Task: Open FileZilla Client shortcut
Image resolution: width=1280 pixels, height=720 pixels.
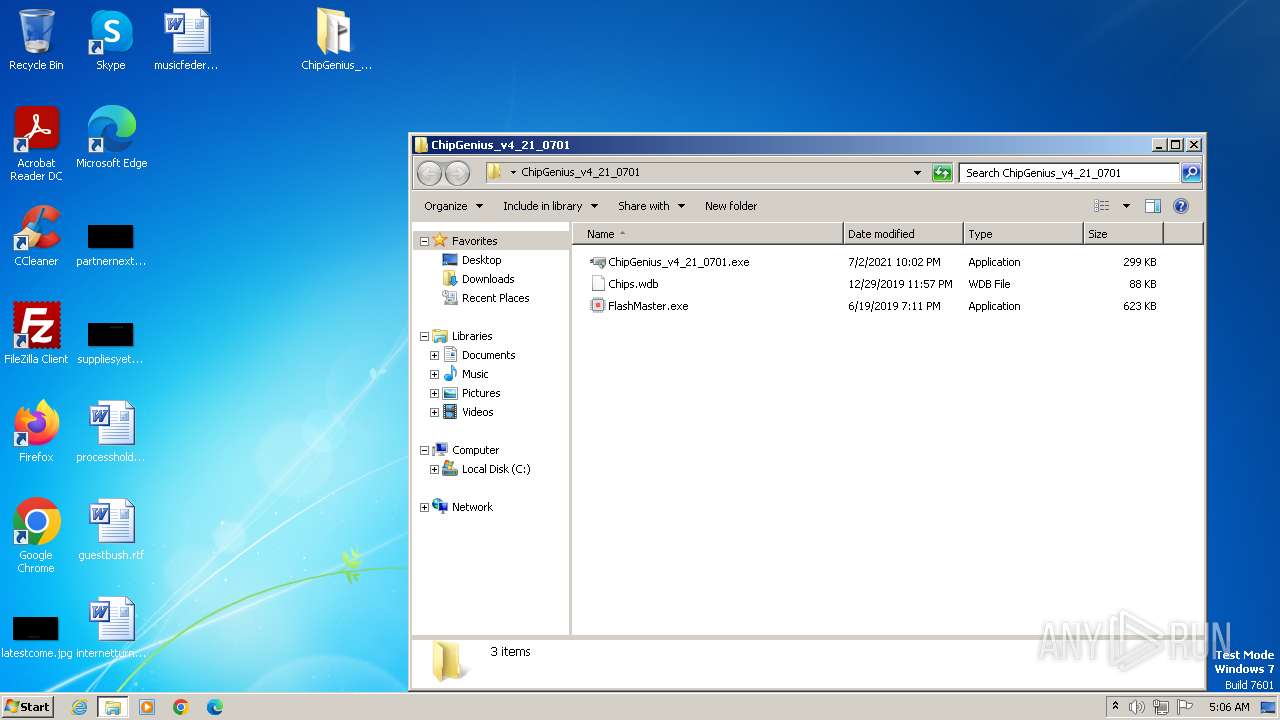Action: [36, 334]
